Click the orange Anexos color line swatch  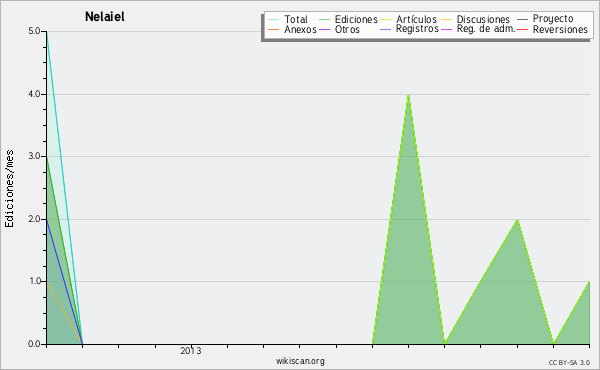(x=273, y=29)
